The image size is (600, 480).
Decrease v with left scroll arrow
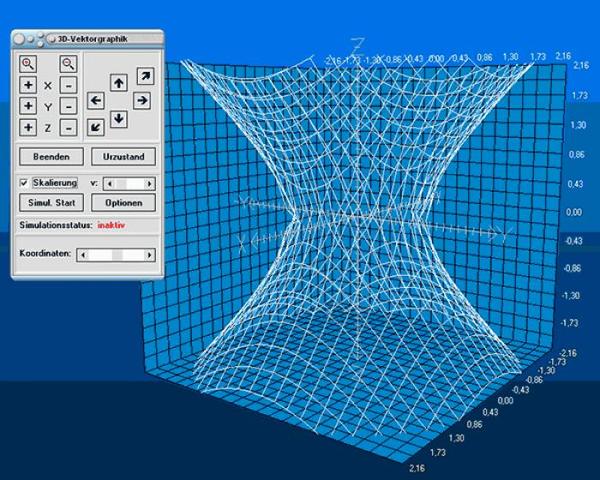[x=110, y=184]
